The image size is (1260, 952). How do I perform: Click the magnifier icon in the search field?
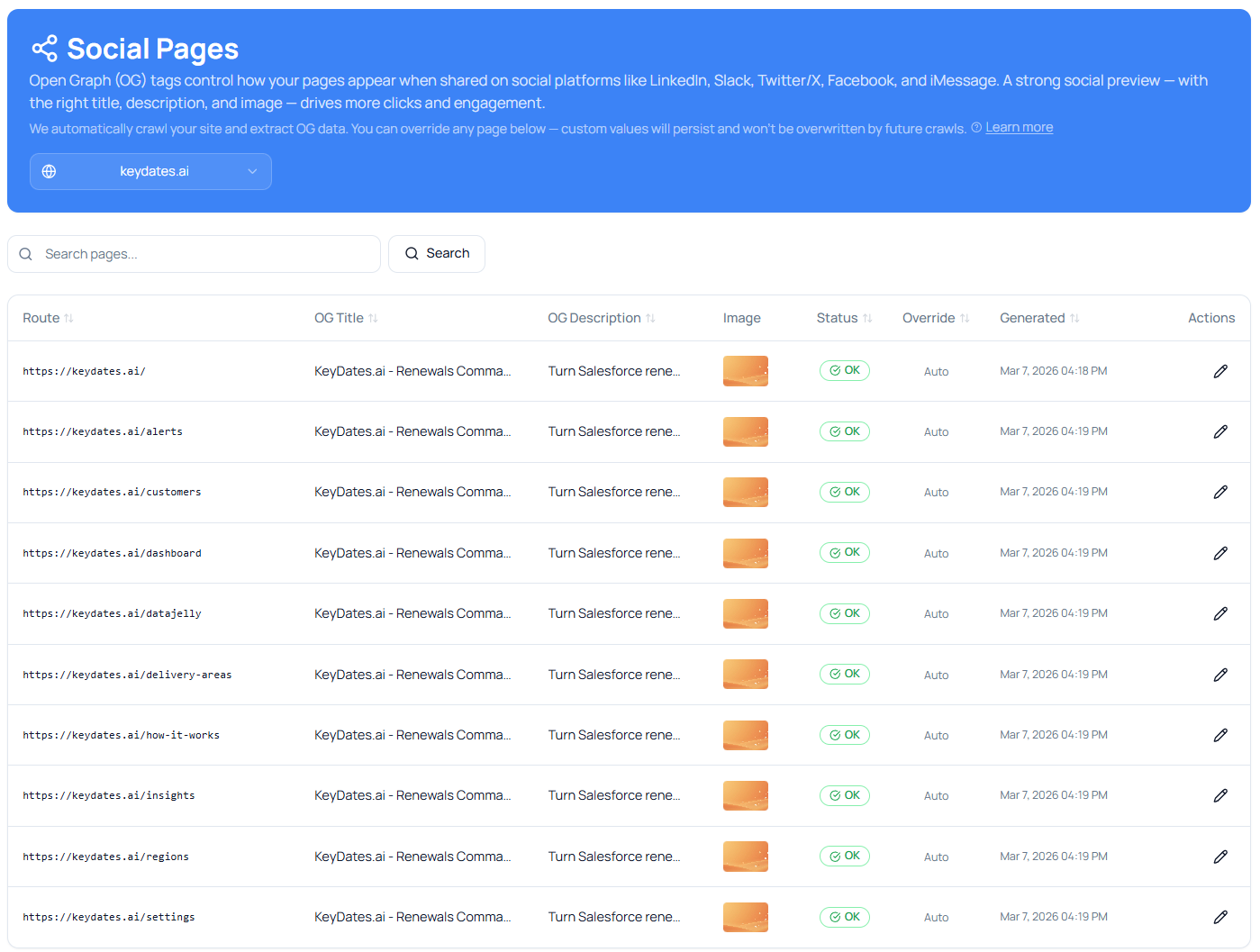(x=26, y=254)
